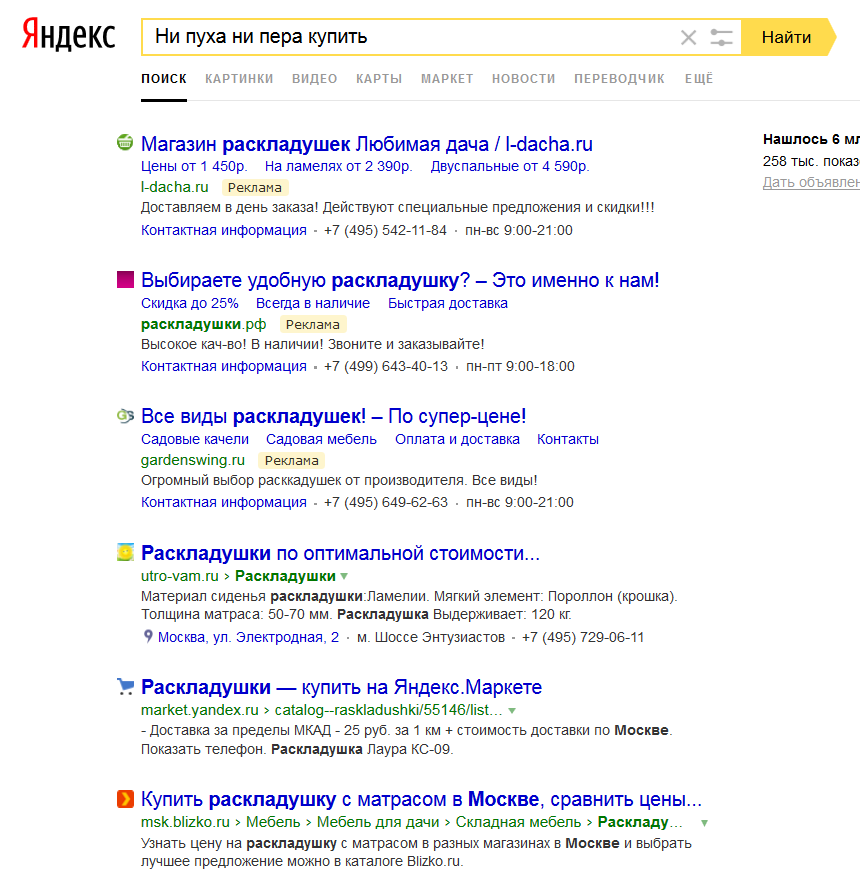Click the раскладушки.рф URL
Viewport: 860px width, 880px height.
coord(203,324)
